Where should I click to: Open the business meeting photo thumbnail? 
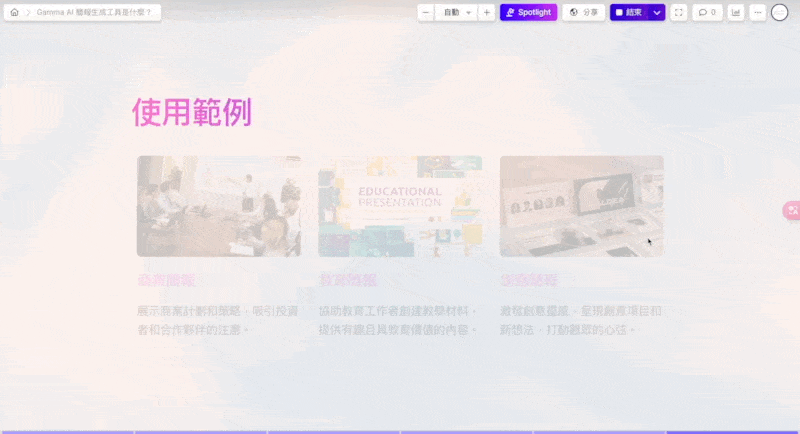pos(219,206)
